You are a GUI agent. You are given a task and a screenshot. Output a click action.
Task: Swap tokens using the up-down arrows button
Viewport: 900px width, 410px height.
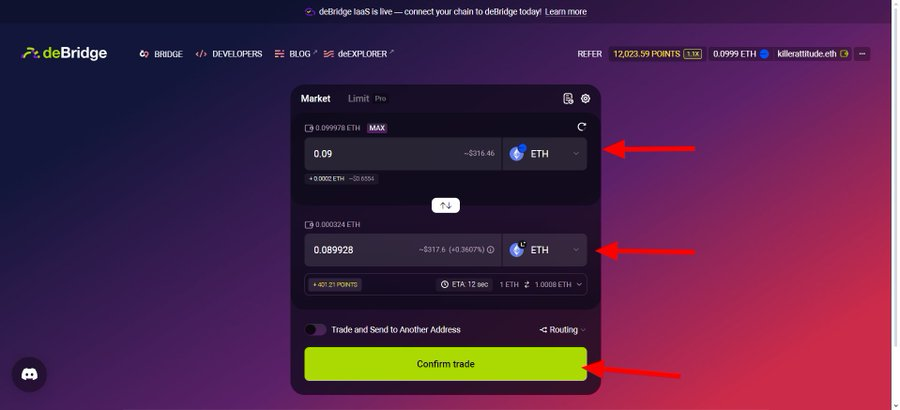pos(445,205)
